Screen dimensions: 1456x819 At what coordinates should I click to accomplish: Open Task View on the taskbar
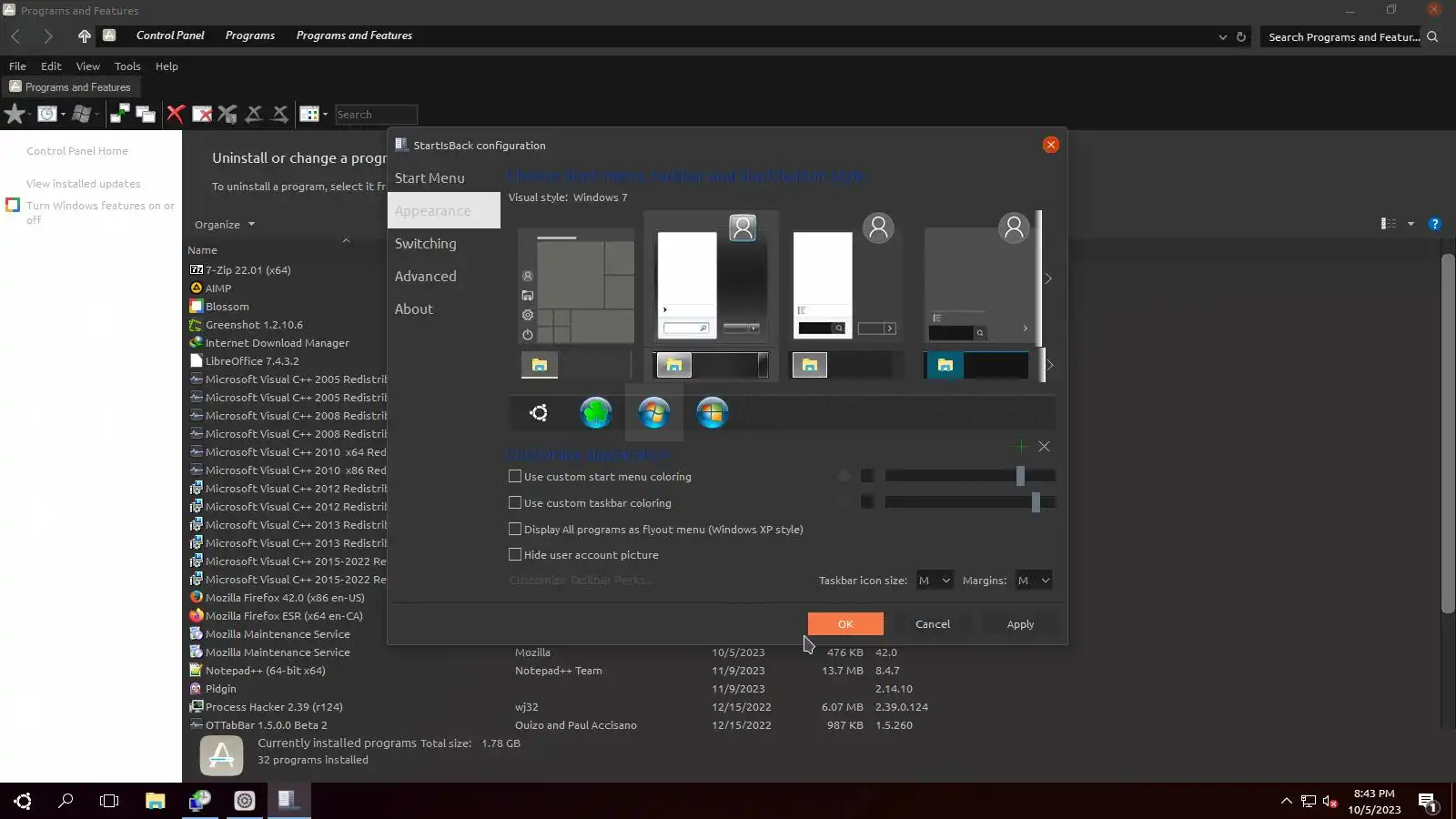tap(109, 801)
